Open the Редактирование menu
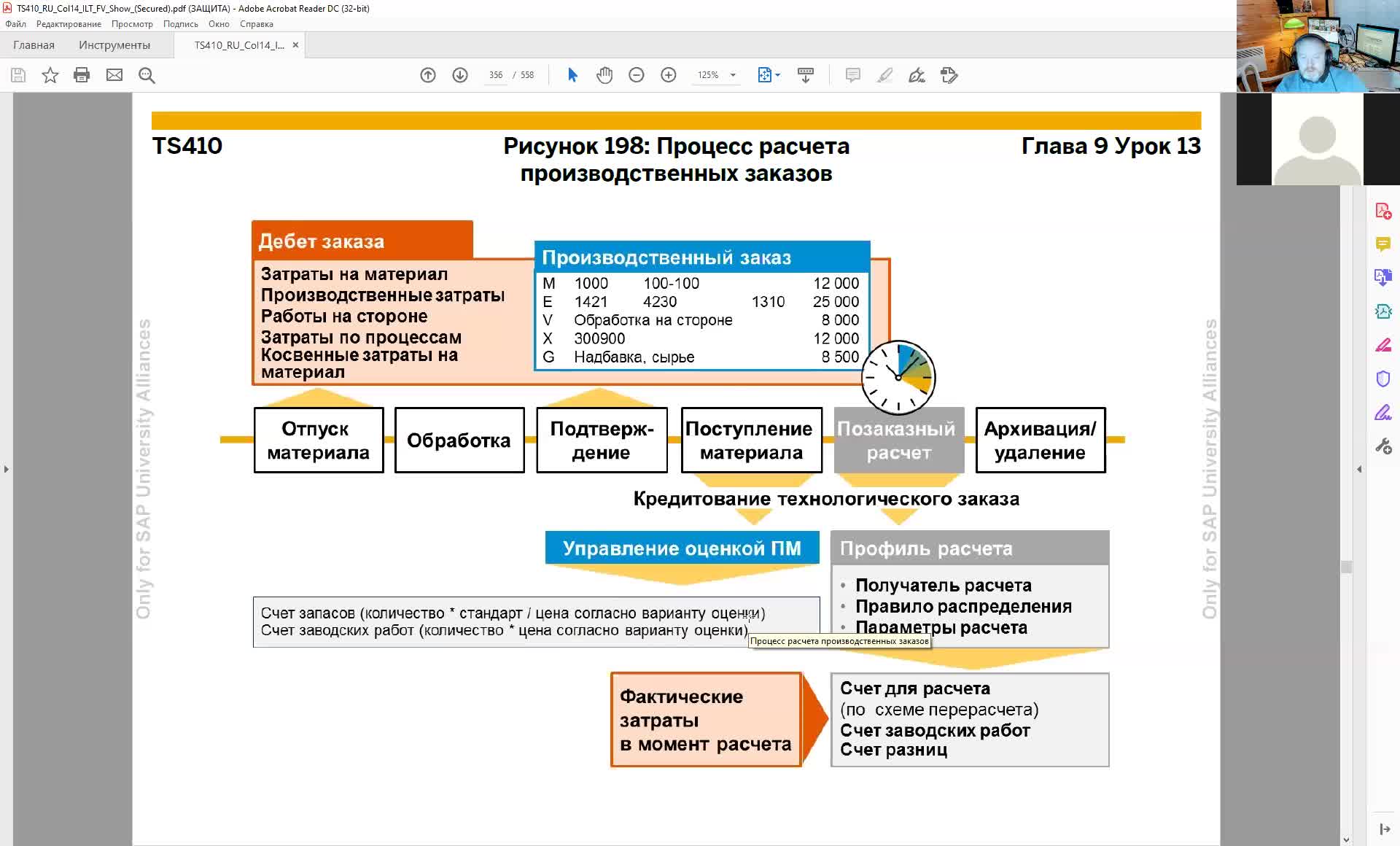 (69, 24)
